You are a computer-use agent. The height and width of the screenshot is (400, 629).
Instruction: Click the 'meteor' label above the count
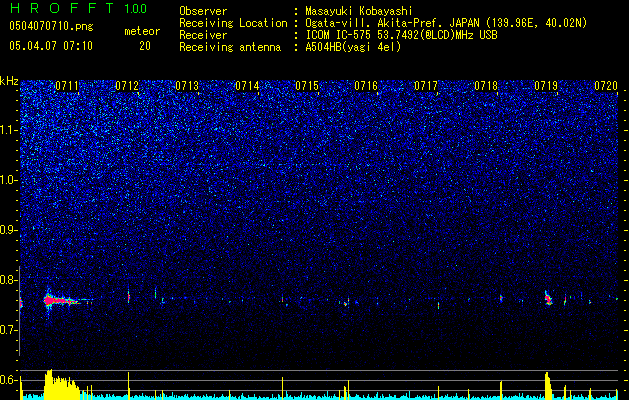(142, 31)
